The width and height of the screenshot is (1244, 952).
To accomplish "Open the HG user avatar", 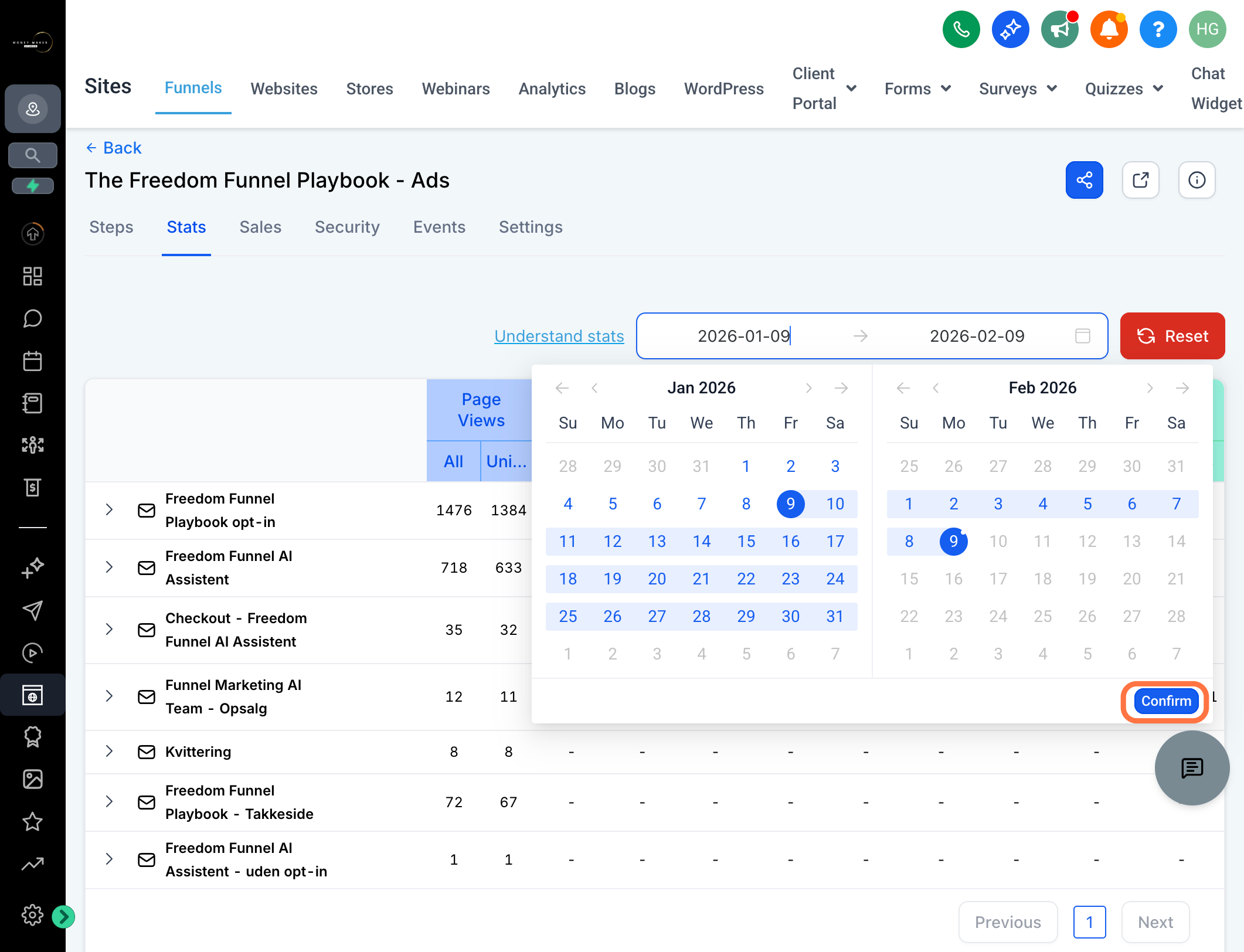I will [x=1207, y=29].
